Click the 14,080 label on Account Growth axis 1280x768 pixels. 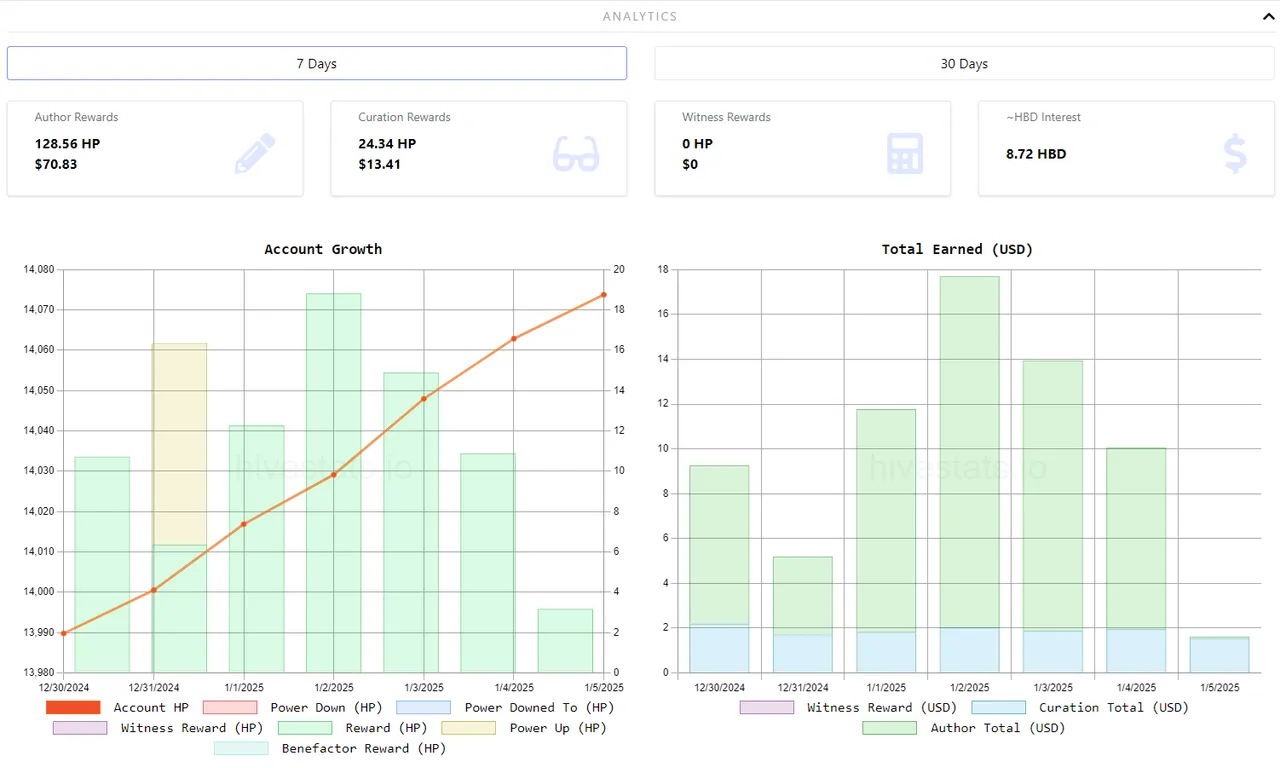click(38, 270)
